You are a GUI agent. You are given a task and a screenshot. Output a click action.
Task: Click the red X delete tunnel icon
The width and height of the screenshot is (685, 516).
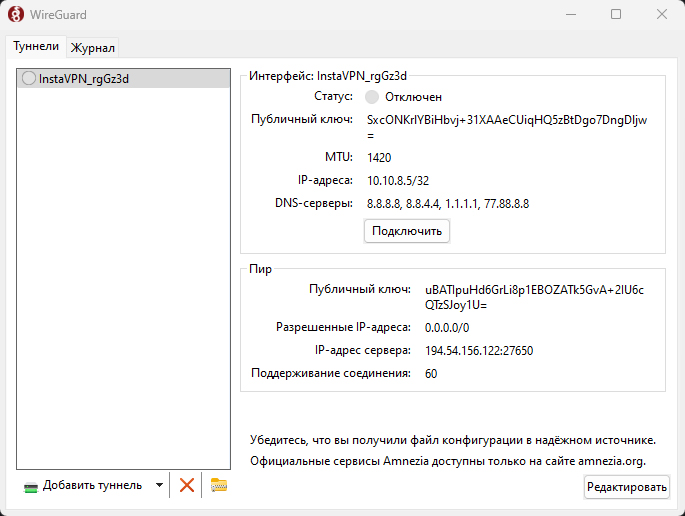[187, 485]
